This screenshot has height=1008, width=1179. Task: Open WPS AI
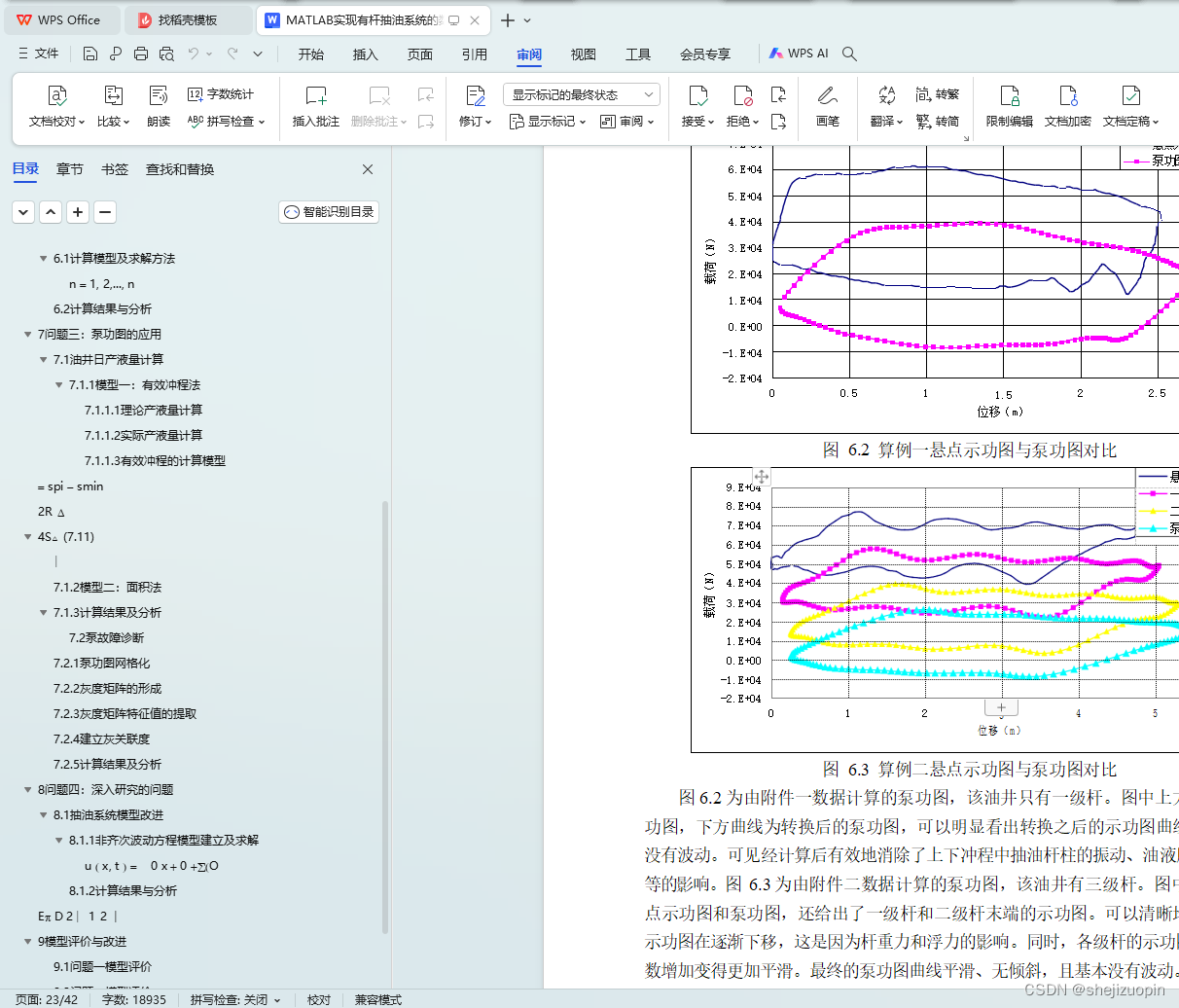click(x=799, y=54)
